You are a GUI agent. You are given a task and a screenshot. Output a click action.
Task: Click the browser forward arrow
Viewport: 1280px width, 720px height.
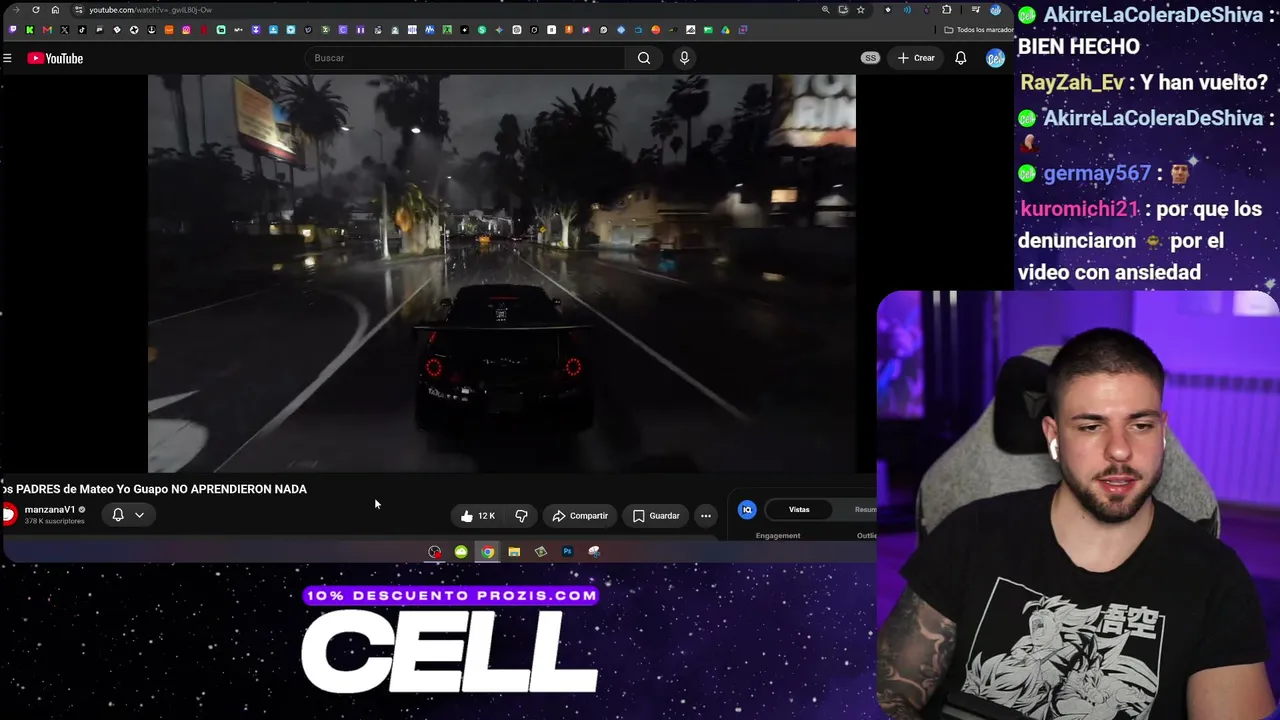(16, 10)
